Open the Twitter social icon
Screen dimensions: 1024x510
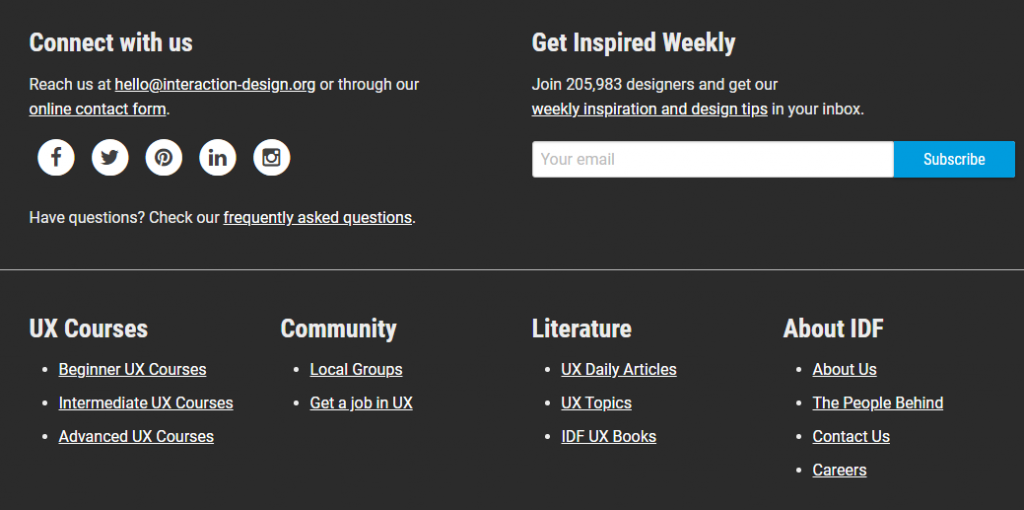[110, 157]
